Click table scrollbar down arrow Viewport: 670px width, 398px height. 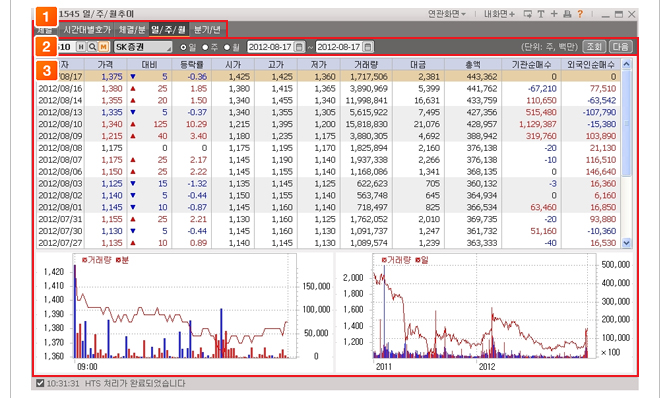click(x=626, y=243)
